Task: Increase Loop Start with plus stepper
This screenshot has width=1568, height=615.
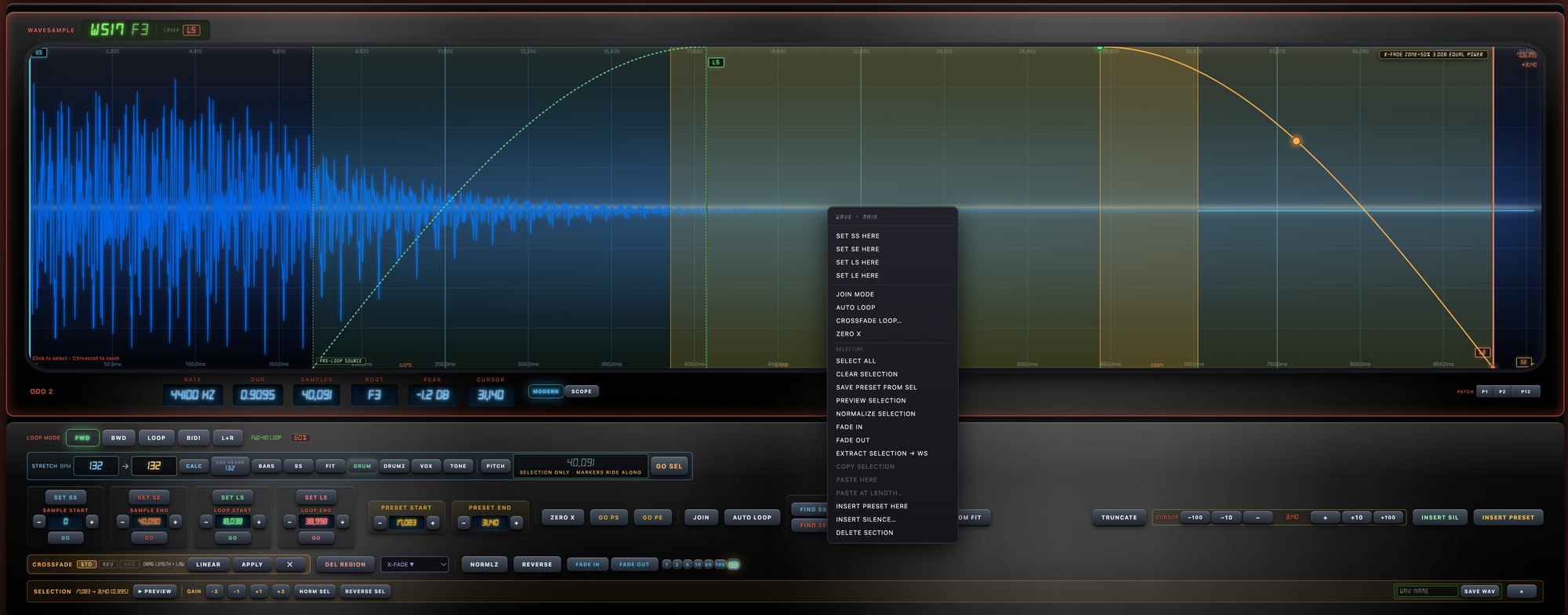Action: [x=259, y=522]
